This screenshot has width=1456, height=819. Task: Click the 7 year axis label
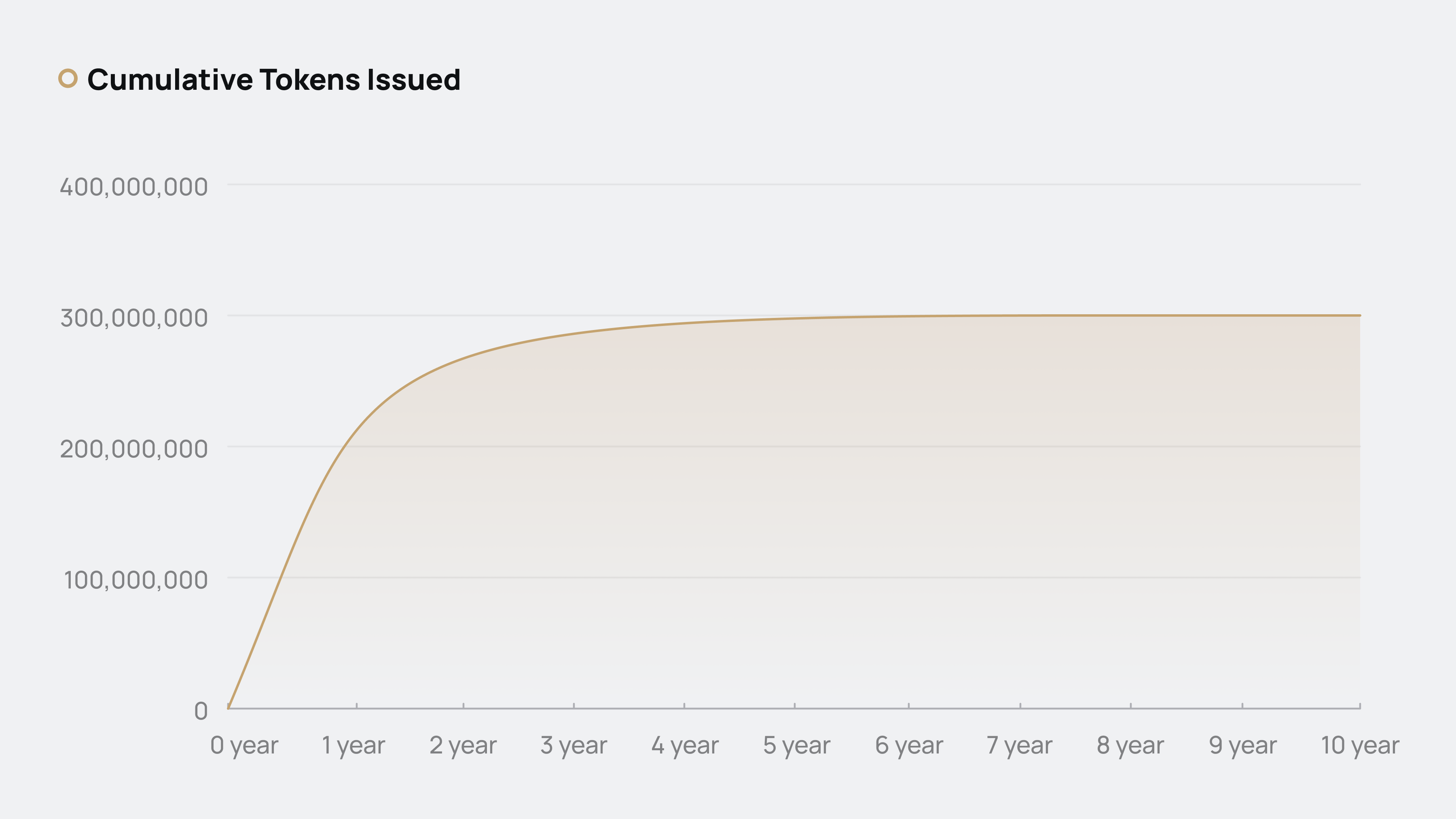point(1019,745)
